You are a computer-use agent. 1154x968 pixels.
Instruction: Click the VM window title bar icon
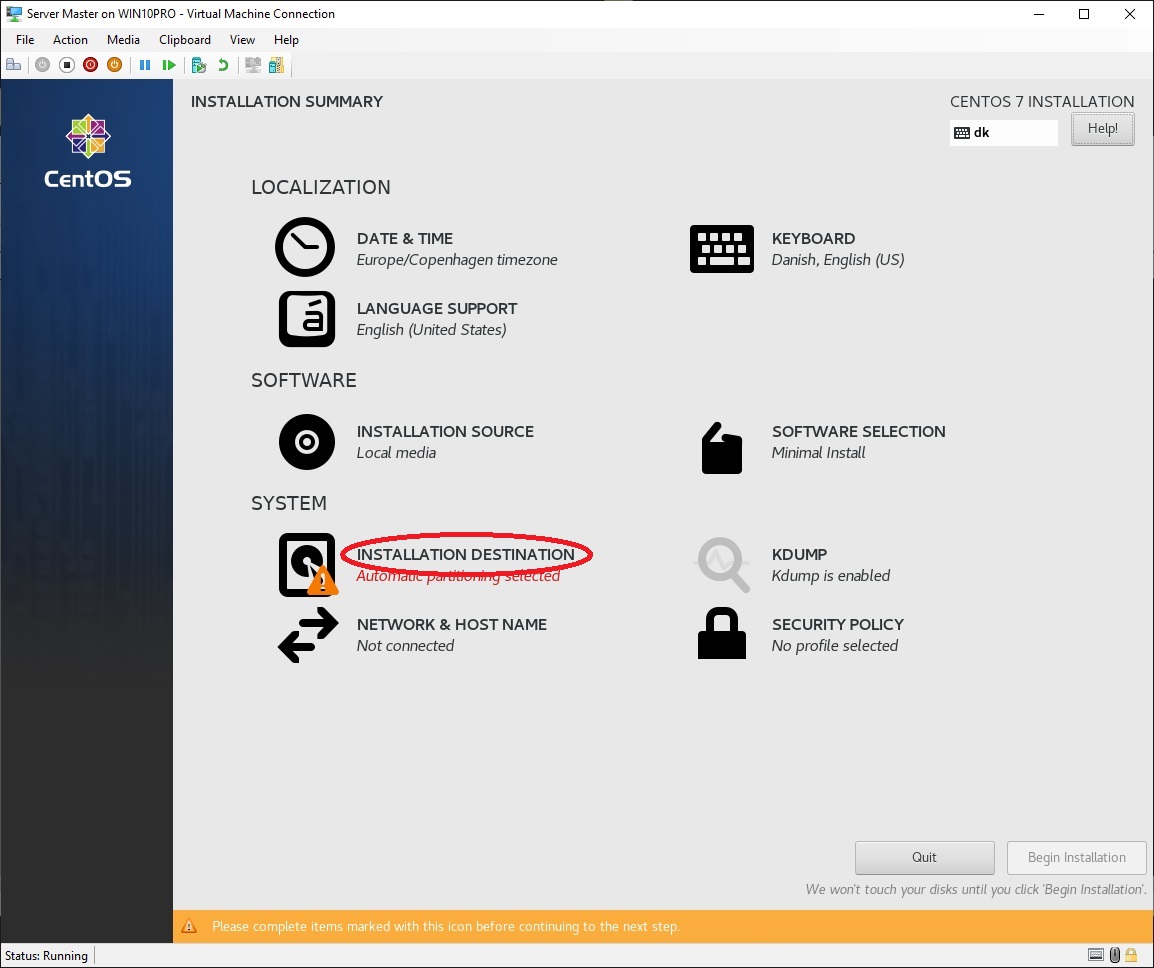pyautogui.click(x=14, y=13)
